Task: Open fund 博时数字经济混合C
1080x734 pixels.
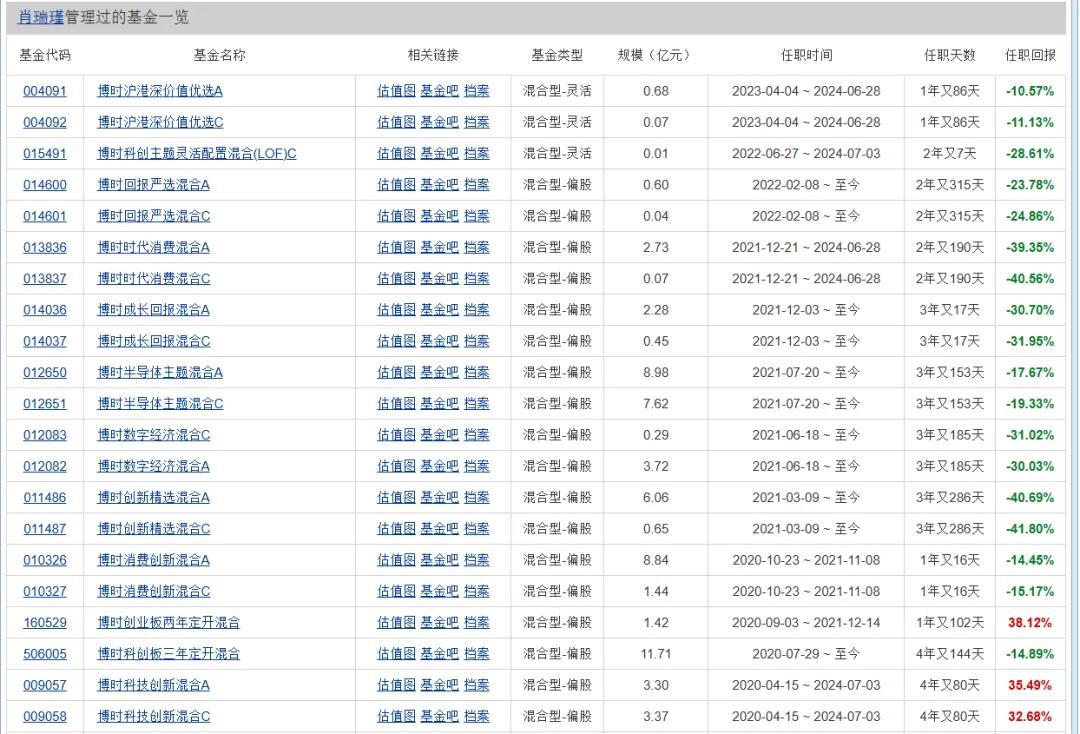Action: 154,435
